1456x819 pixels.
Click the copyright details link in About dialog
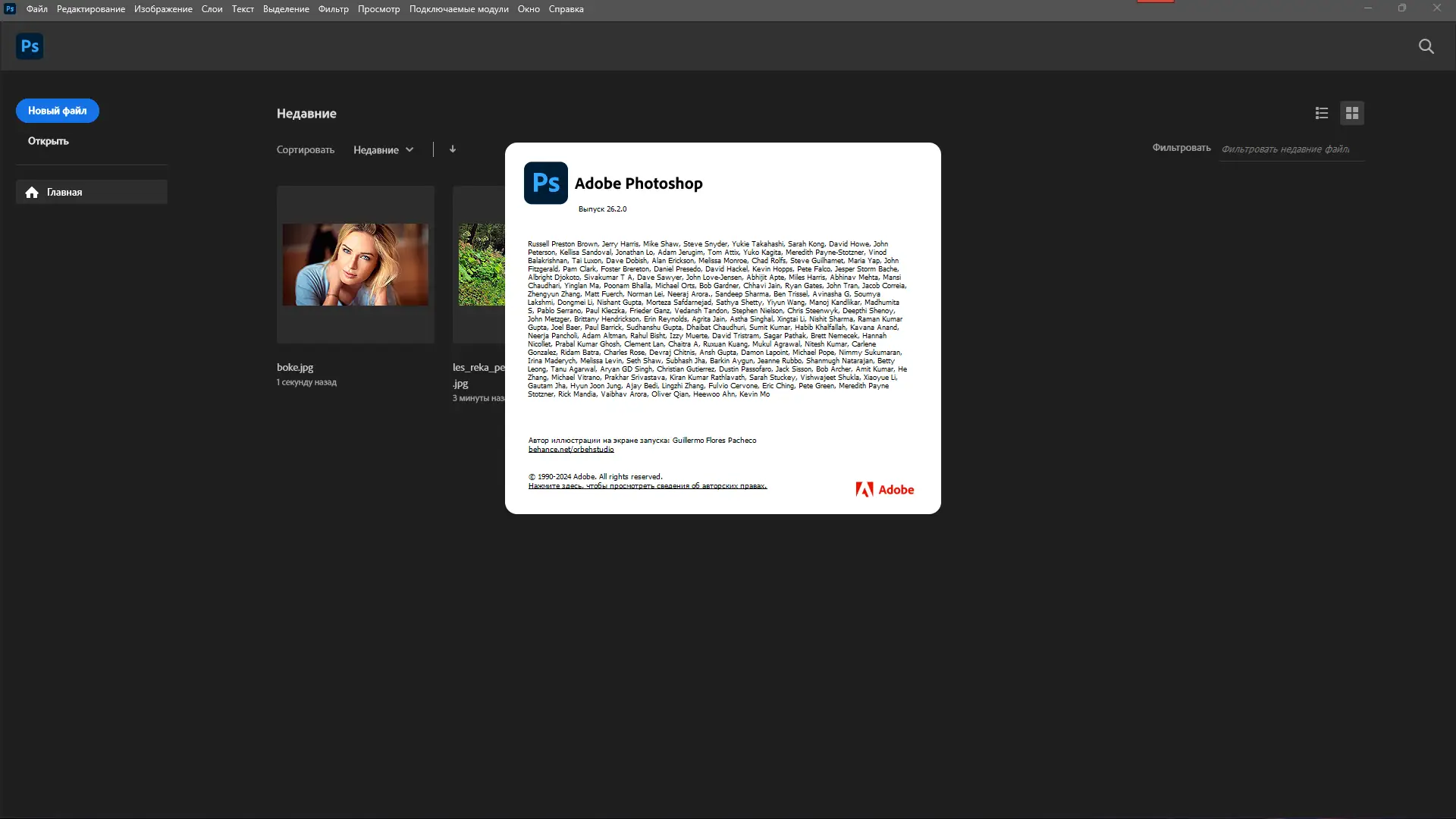coord(647,485)
